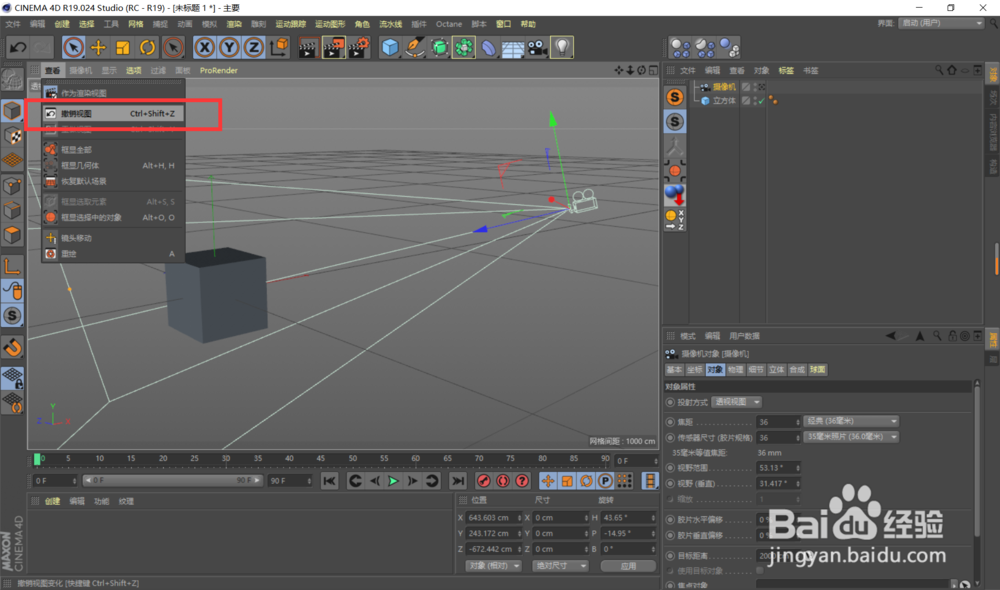Image resolution: width=1000 pixels, height=590 pixels.
Task: Toggle 使用目标对象 checkbox
Action: (x=760, y=571)
